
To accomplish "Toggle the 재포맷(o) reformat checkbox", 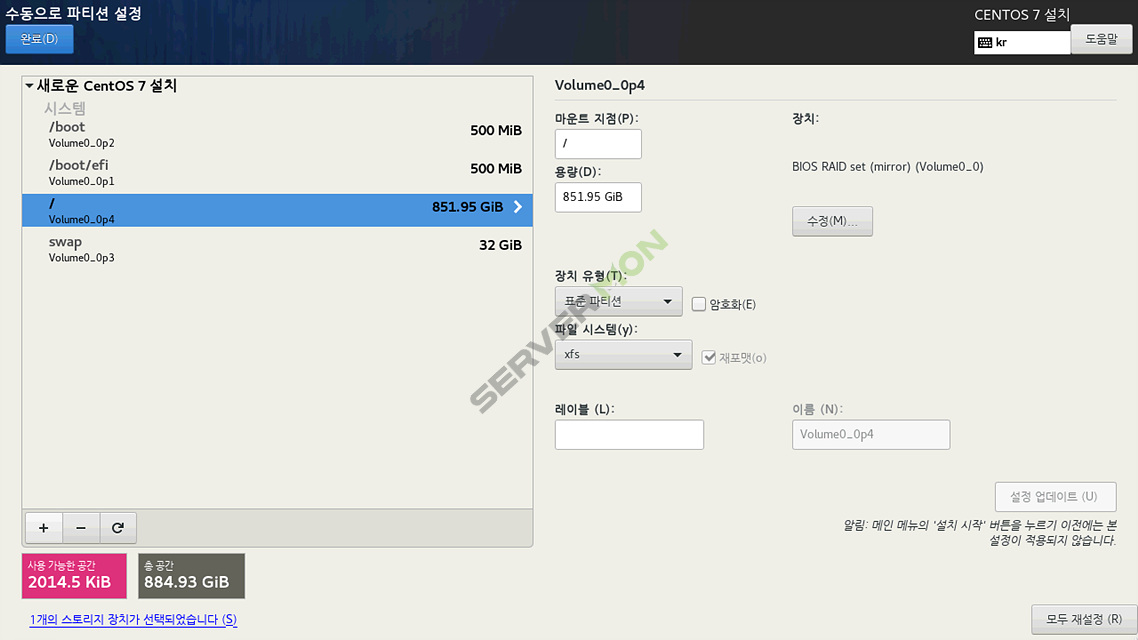I will click(708, 357).
